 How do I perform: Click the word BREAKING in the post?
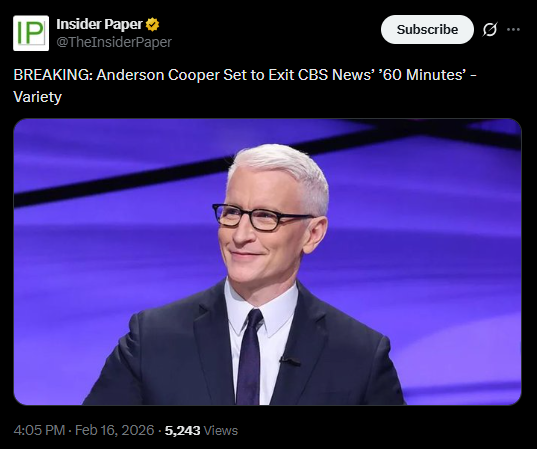click(x=53, y=75)
